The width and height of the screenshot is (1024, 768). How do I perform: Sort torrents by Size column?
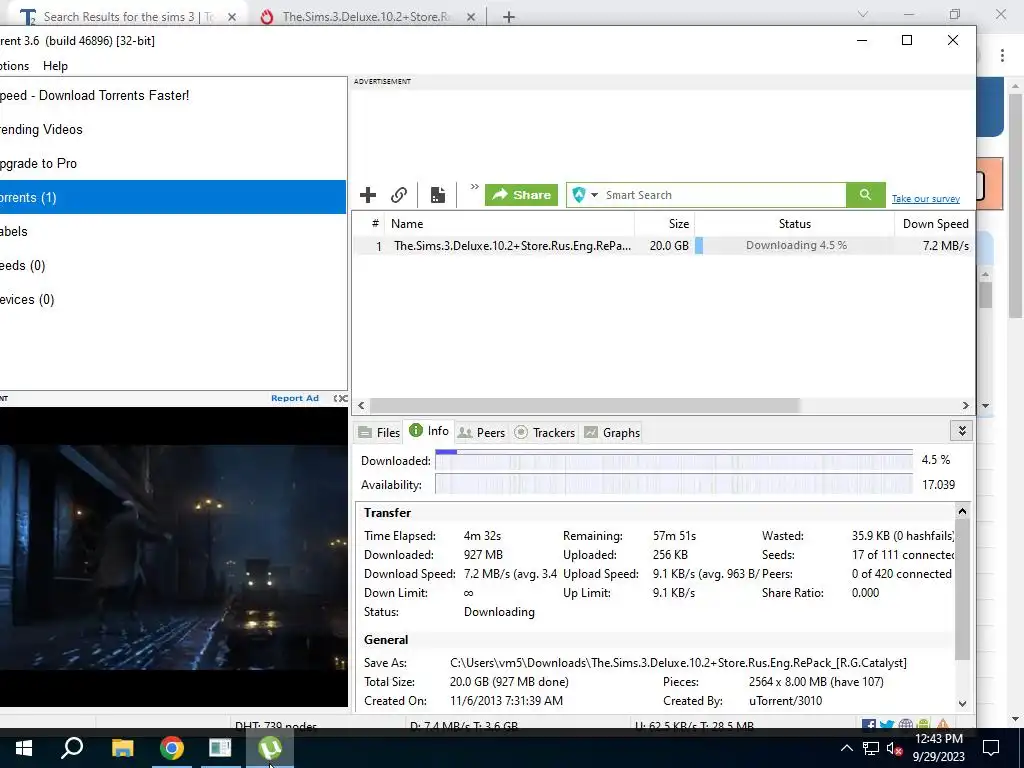point(664,223)
